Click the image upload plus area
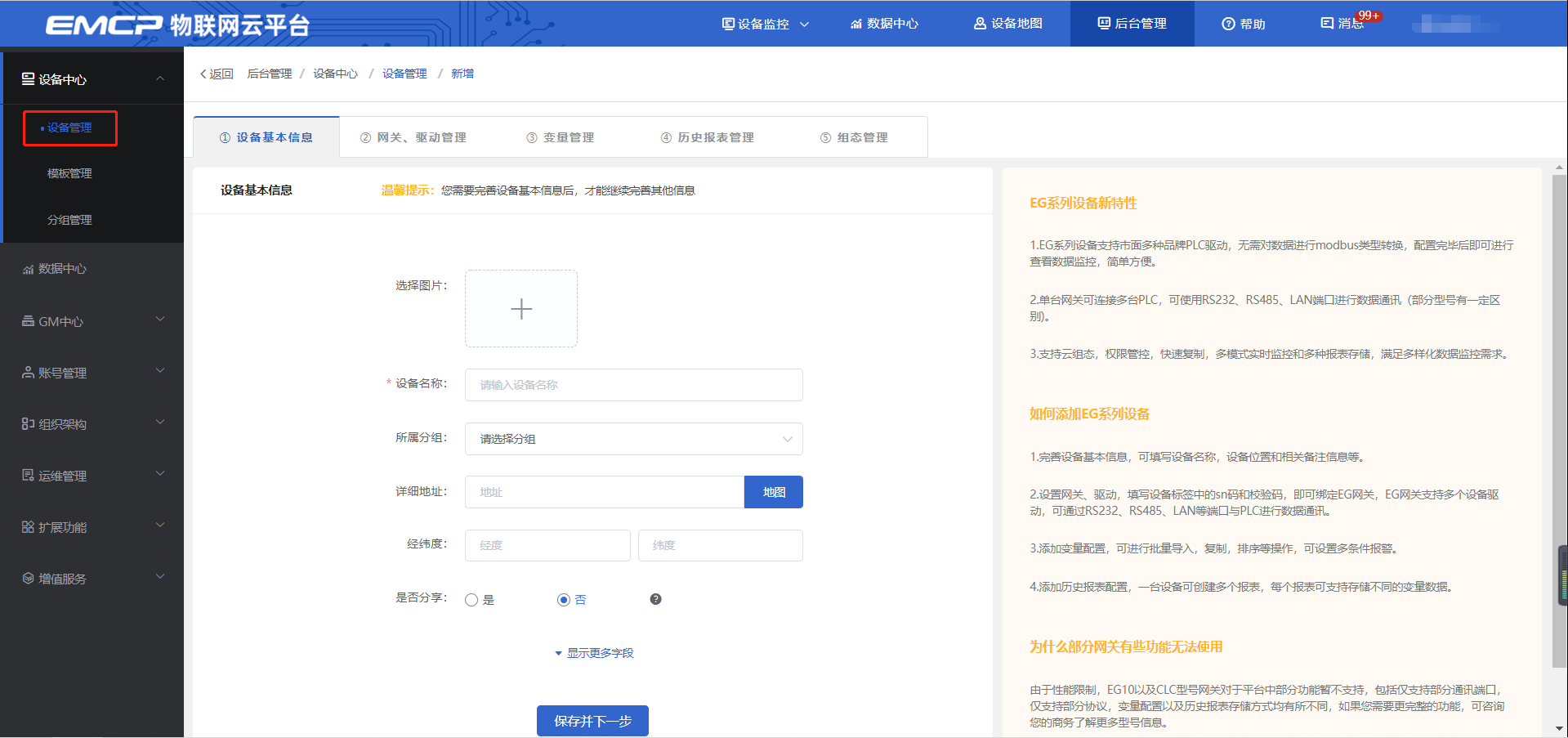This screenshot has width=1568, height=738. (520, 308)
